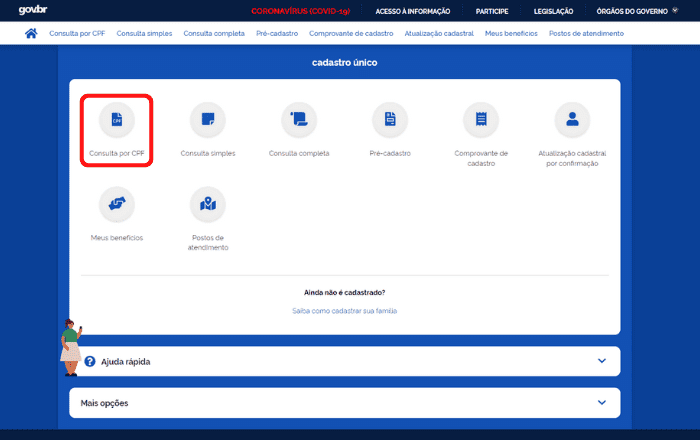700x440 pixels.
Task: Open the Legislação link in top bar
Action: coord(553,11)
